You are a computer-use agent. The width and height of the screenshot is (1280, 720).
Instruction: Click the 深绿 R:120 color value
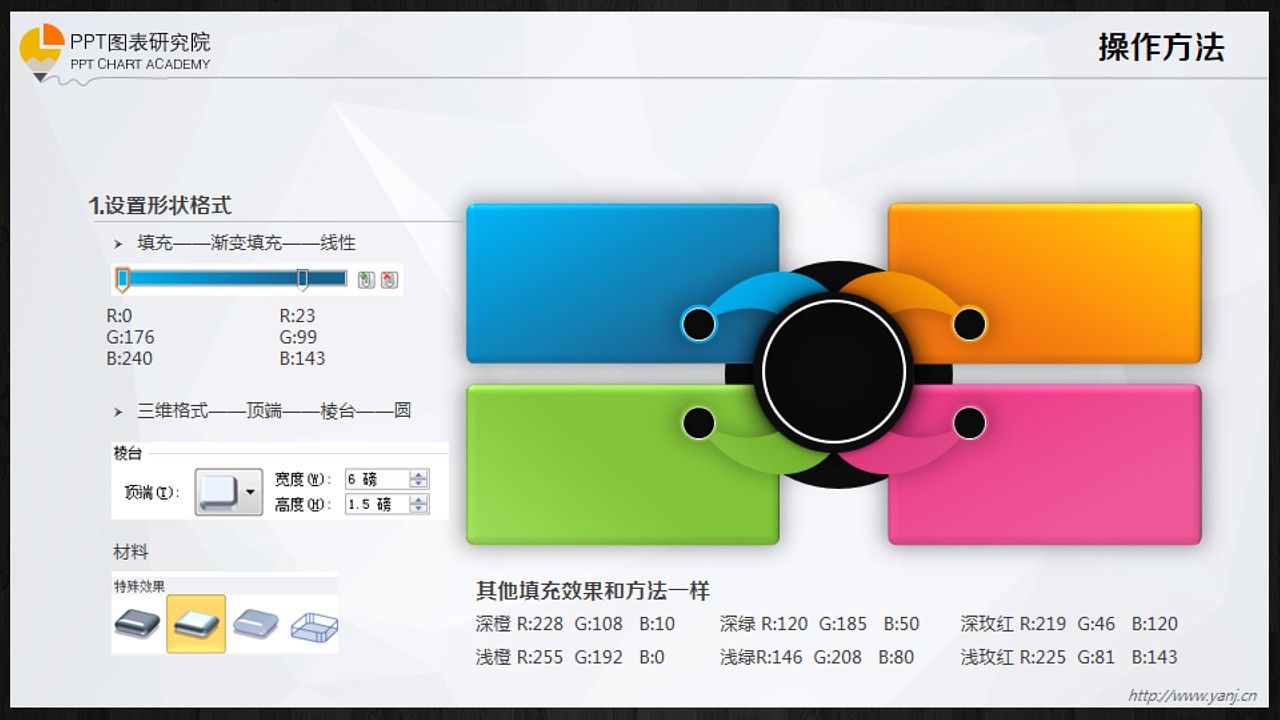pos(764,624)
